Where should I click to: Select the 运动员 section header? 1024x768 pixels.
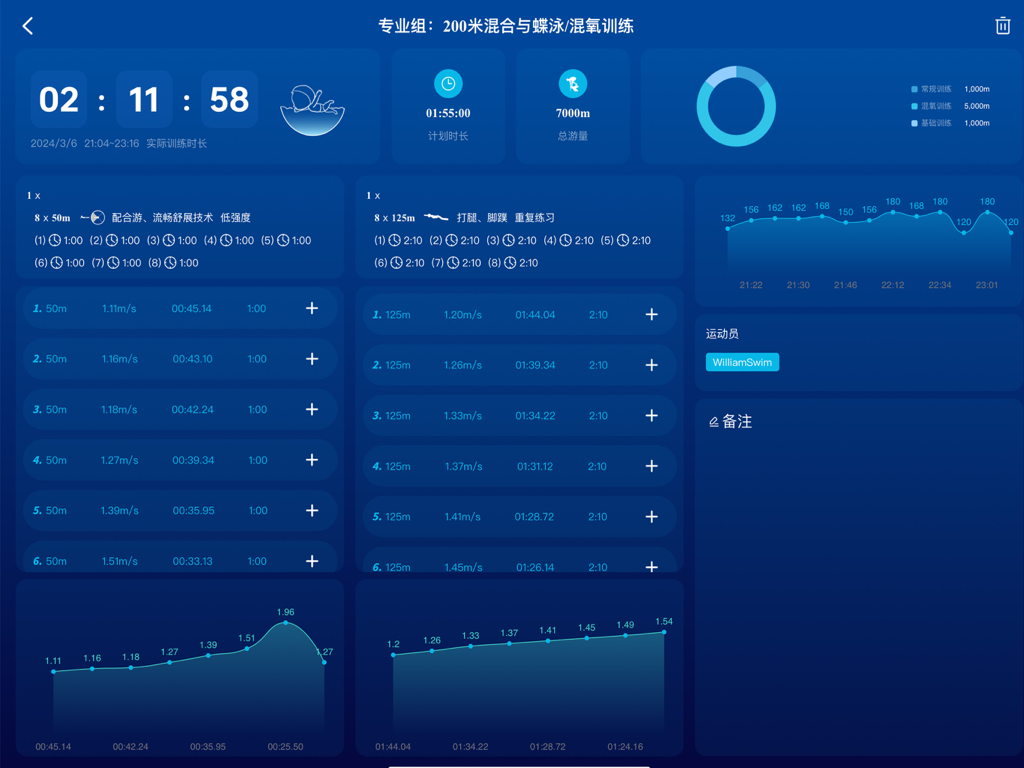click(722, 331)
